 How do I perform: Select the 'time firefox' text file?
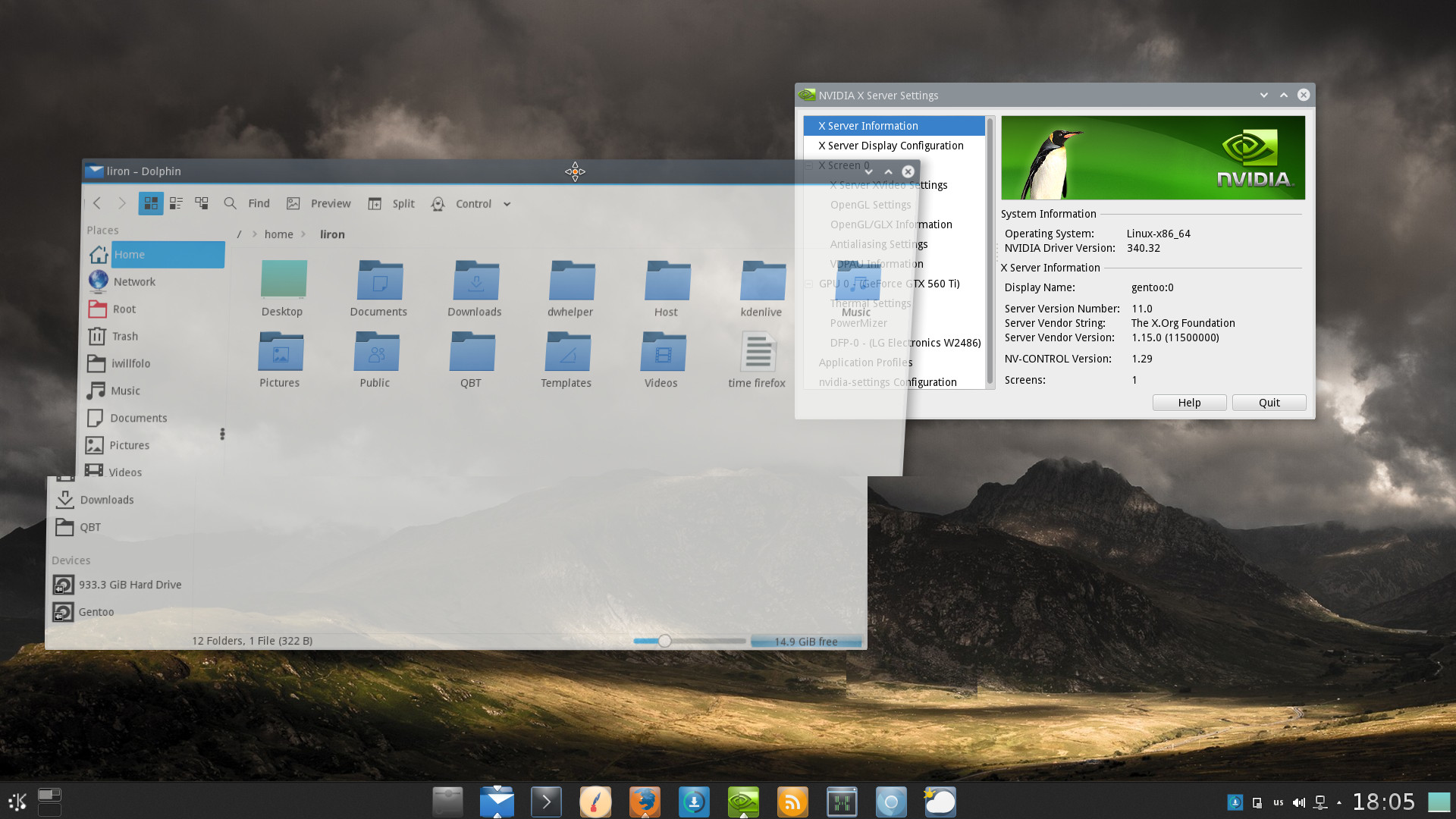point(758,359)
